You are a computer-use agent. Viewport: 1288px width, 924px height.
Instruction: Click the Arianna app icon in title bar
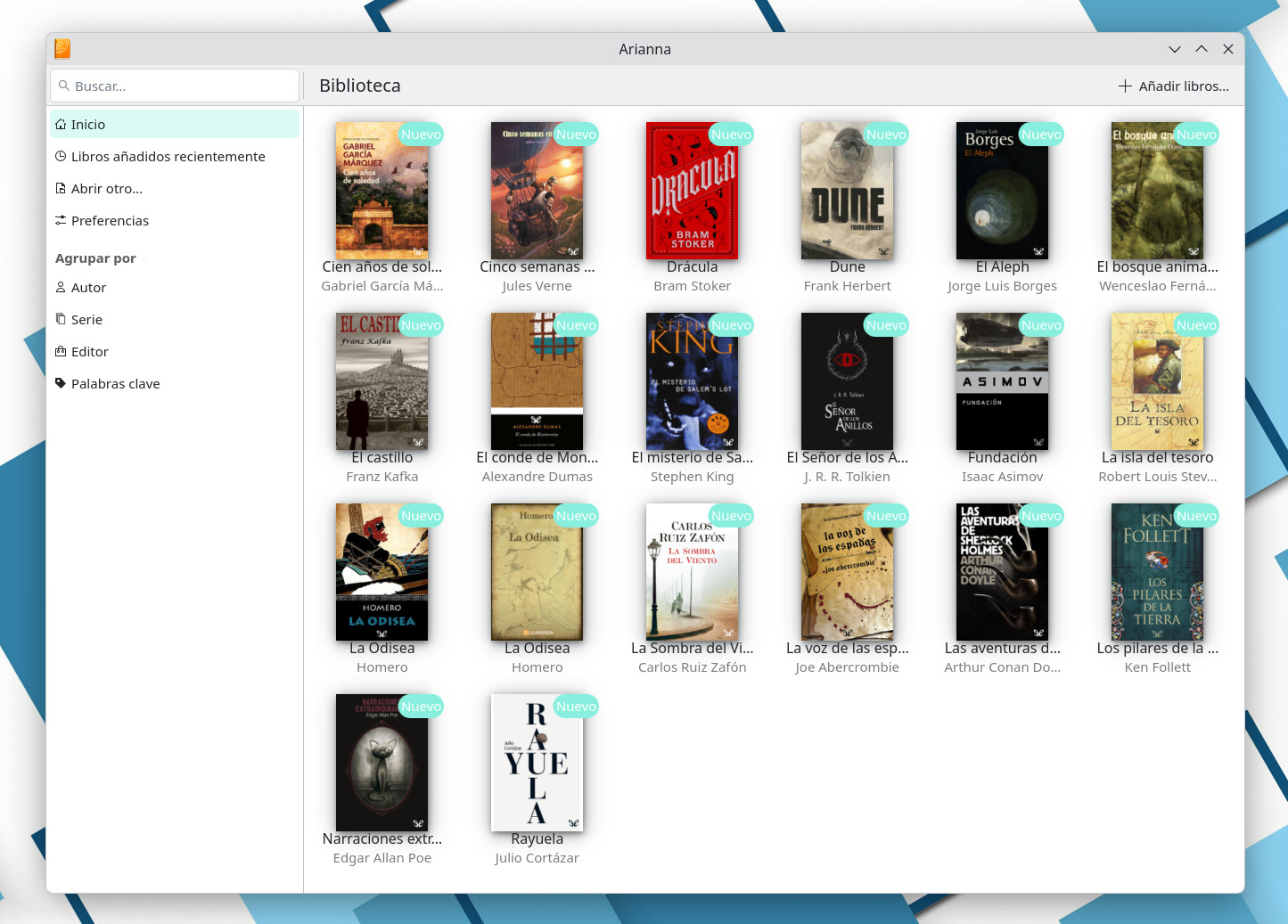click(62, 49)
